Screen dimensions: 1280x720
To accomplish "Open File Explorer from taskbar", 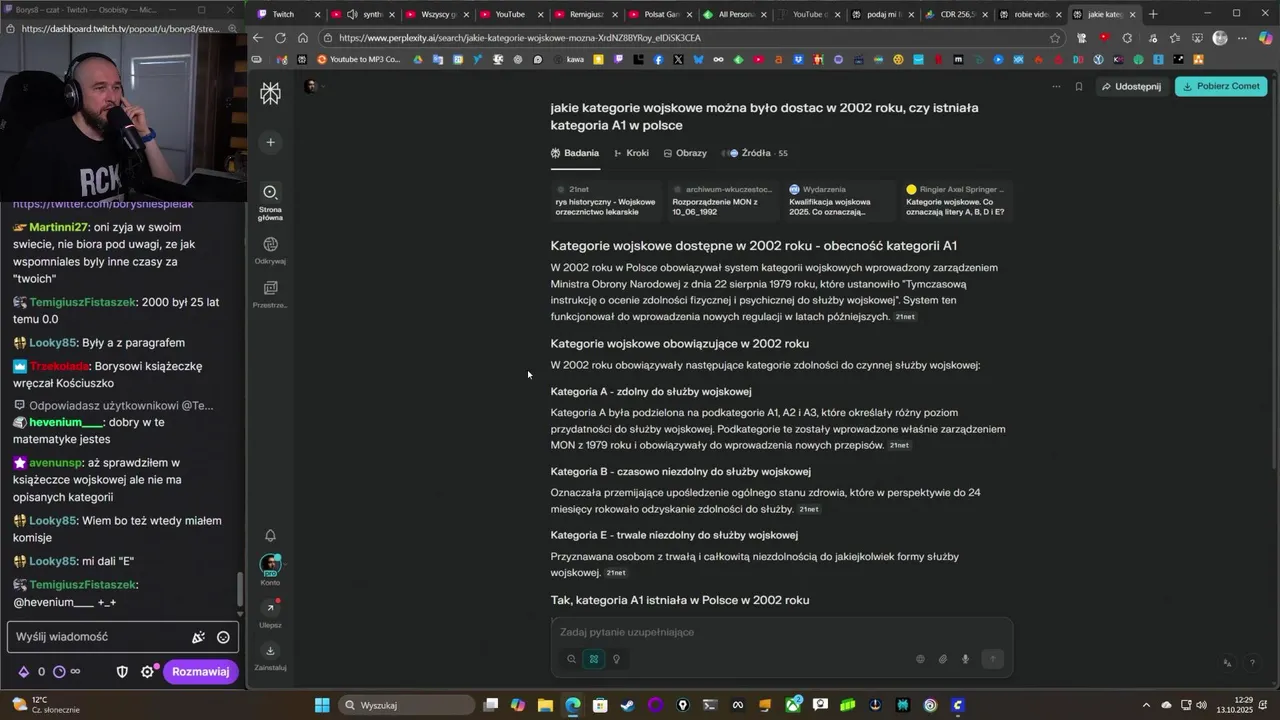I will [x=545, y=705].
